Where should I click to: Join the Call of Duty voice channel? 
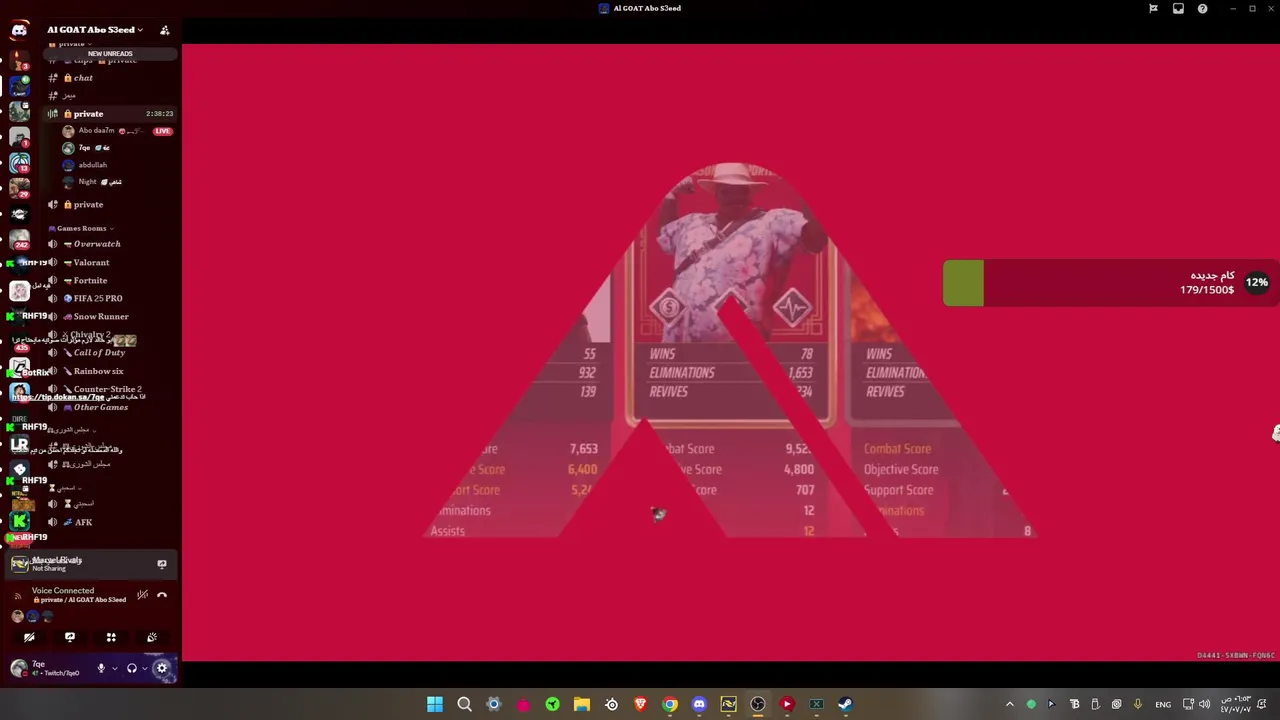pyautogui.click(x=110, y=353)
